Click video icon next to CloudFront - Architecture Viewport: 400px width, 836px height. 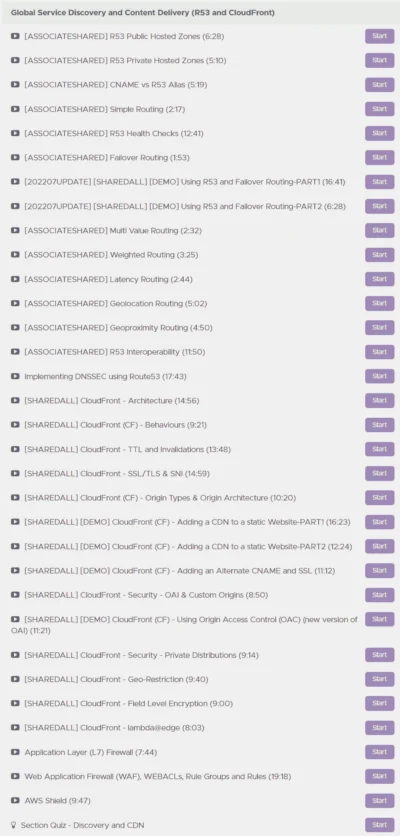tap(15, 400)
